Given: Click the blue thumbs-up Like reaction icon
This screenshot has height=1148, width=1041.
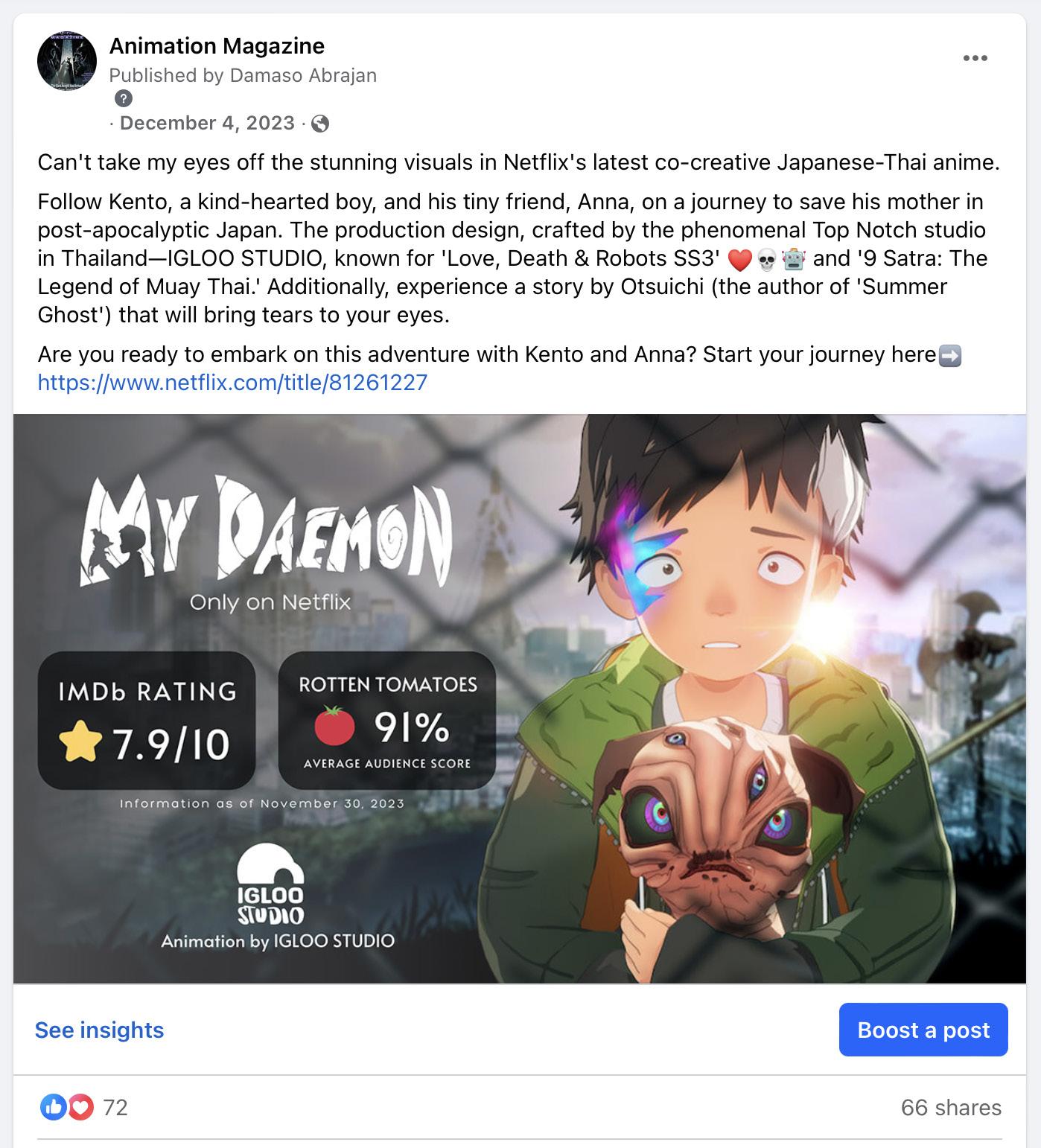Looking at the screenshot, I should pos(52,1107).
